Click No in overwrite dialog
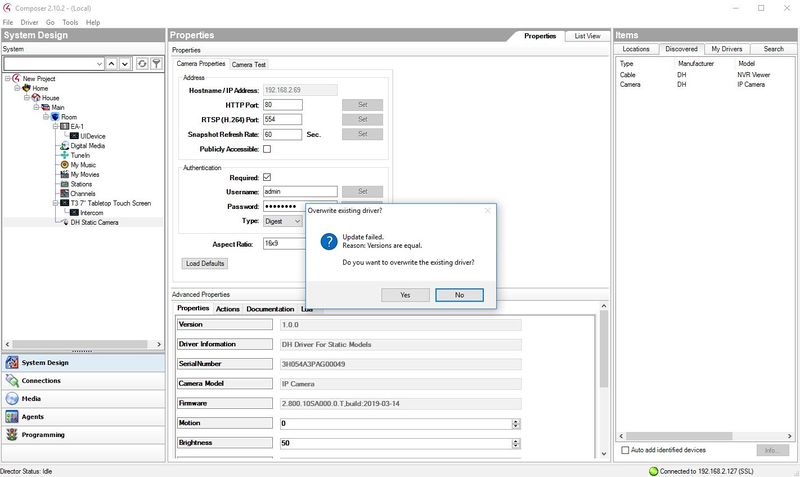 click(x=459, y=295)
